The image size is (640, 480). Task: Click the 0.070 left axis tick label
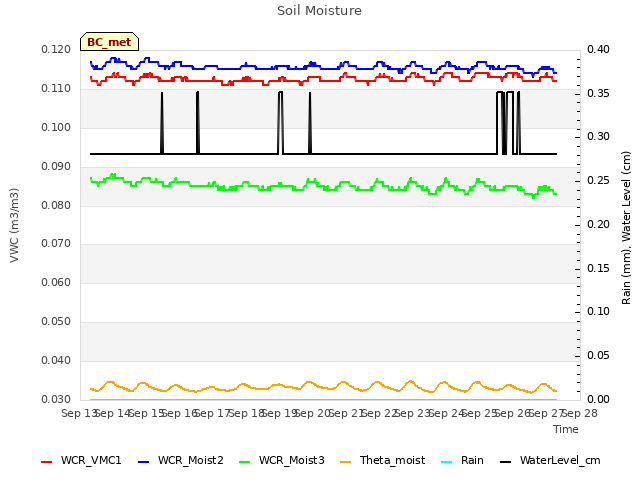tap(56, 244)
